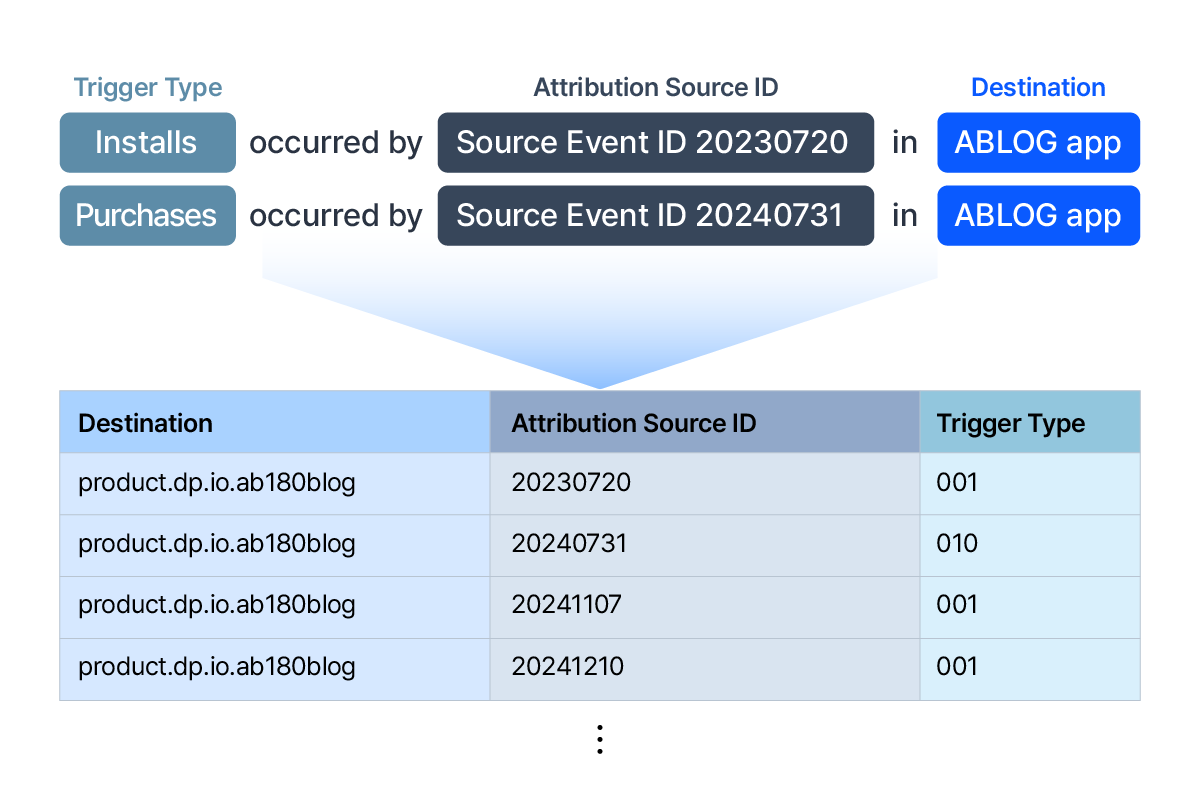Select the 20240731 cell in the table

click(x=569, y=544)
